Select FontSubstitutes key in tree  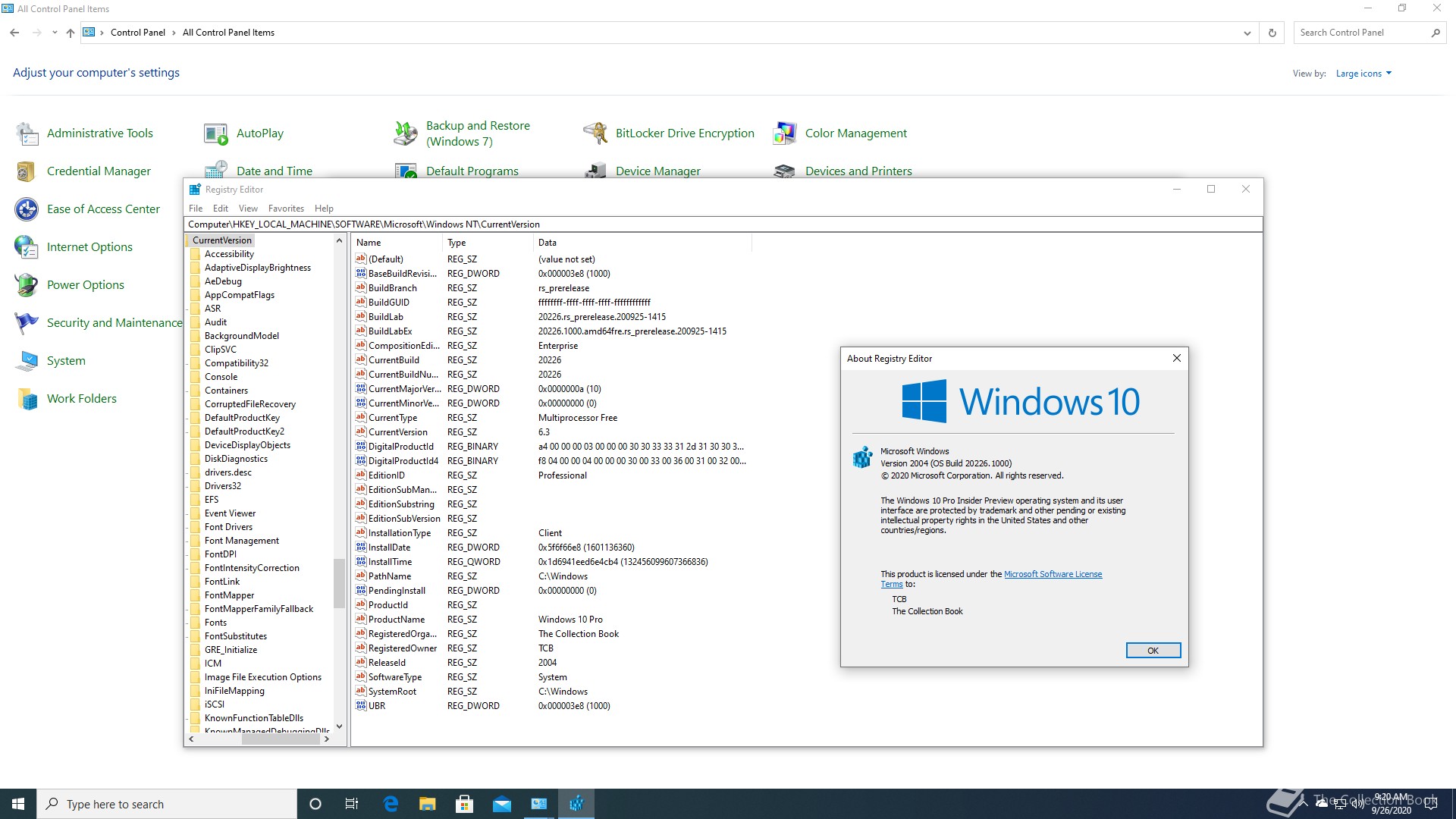coord(236,636)
